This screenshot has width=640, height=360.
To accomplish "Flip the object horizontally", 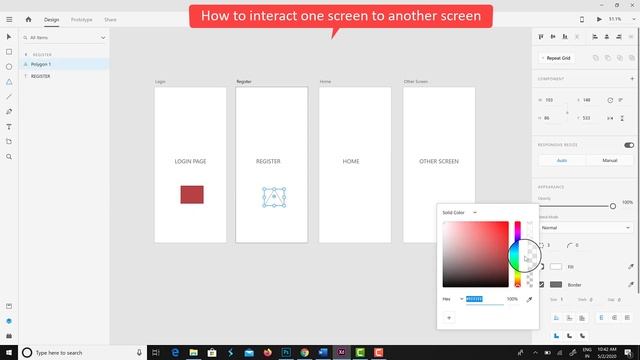I will [610, 118].
